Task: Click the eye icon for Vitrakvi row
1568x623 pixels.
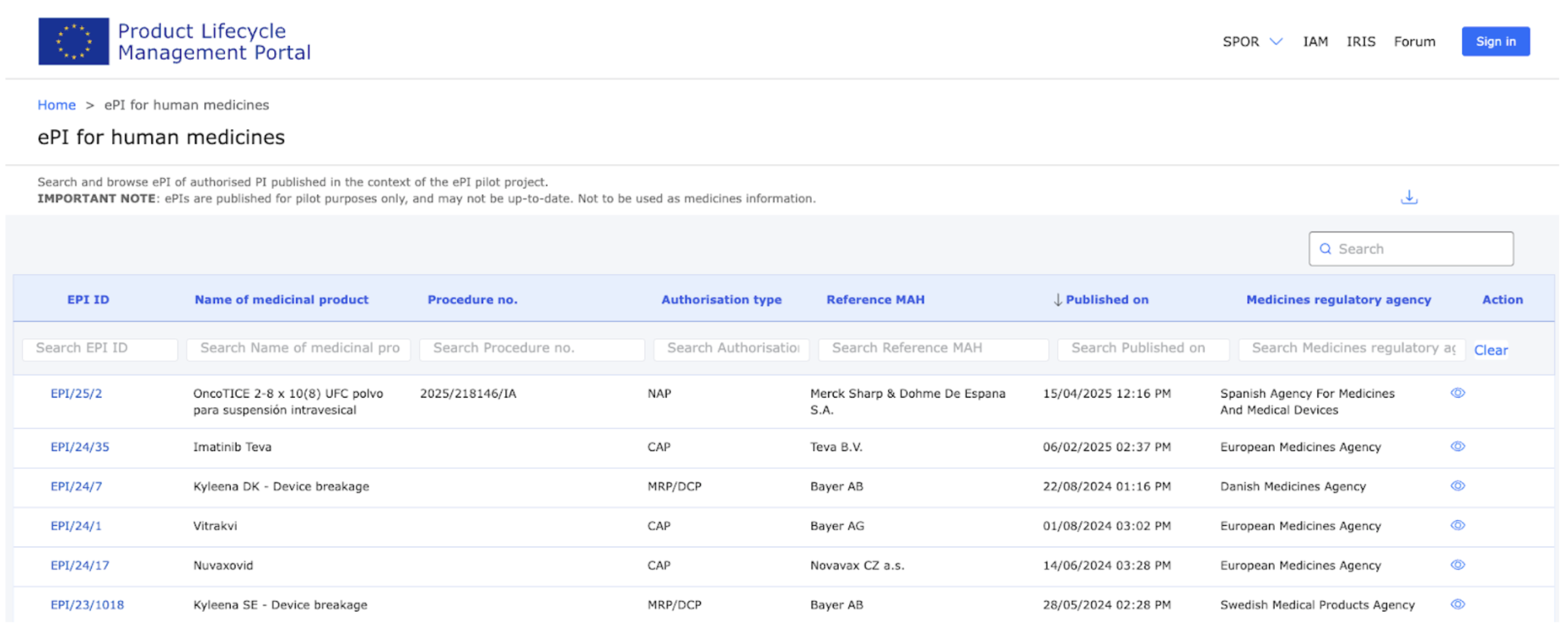Action: pyautogui.click(x=1457, y=525)
